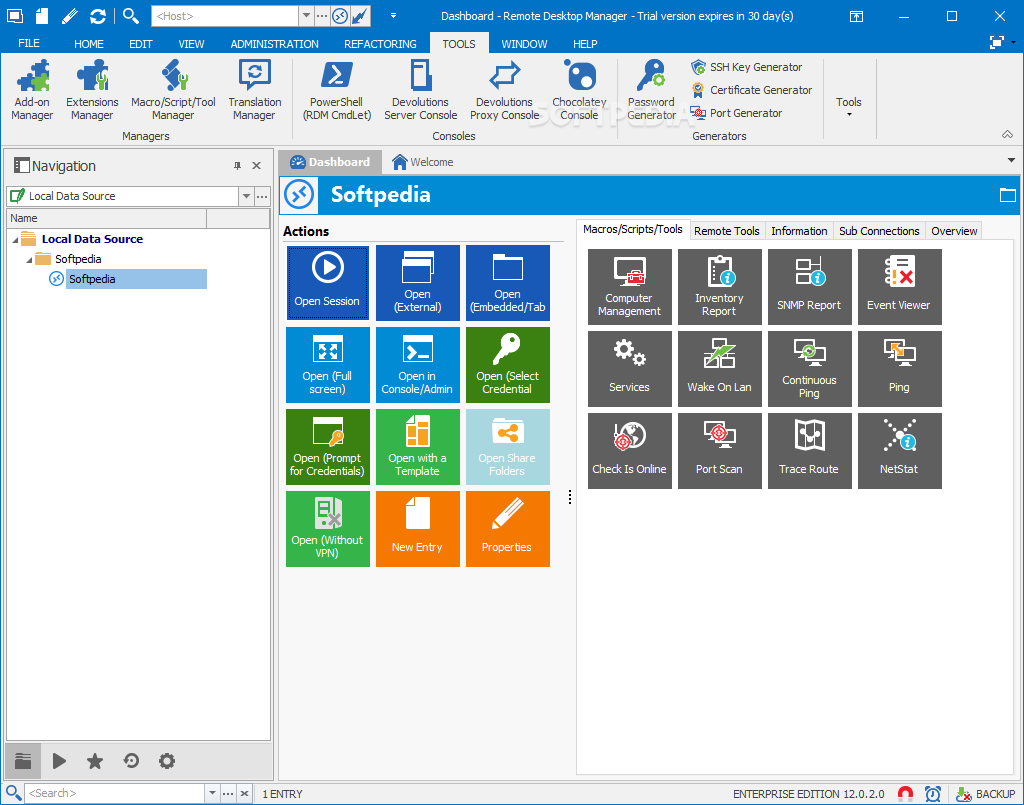Image resolution: width=1024 pixels, height=805 pixels.
Task: Run the SNMP Report tool
Action: click(x=810, y=287)
